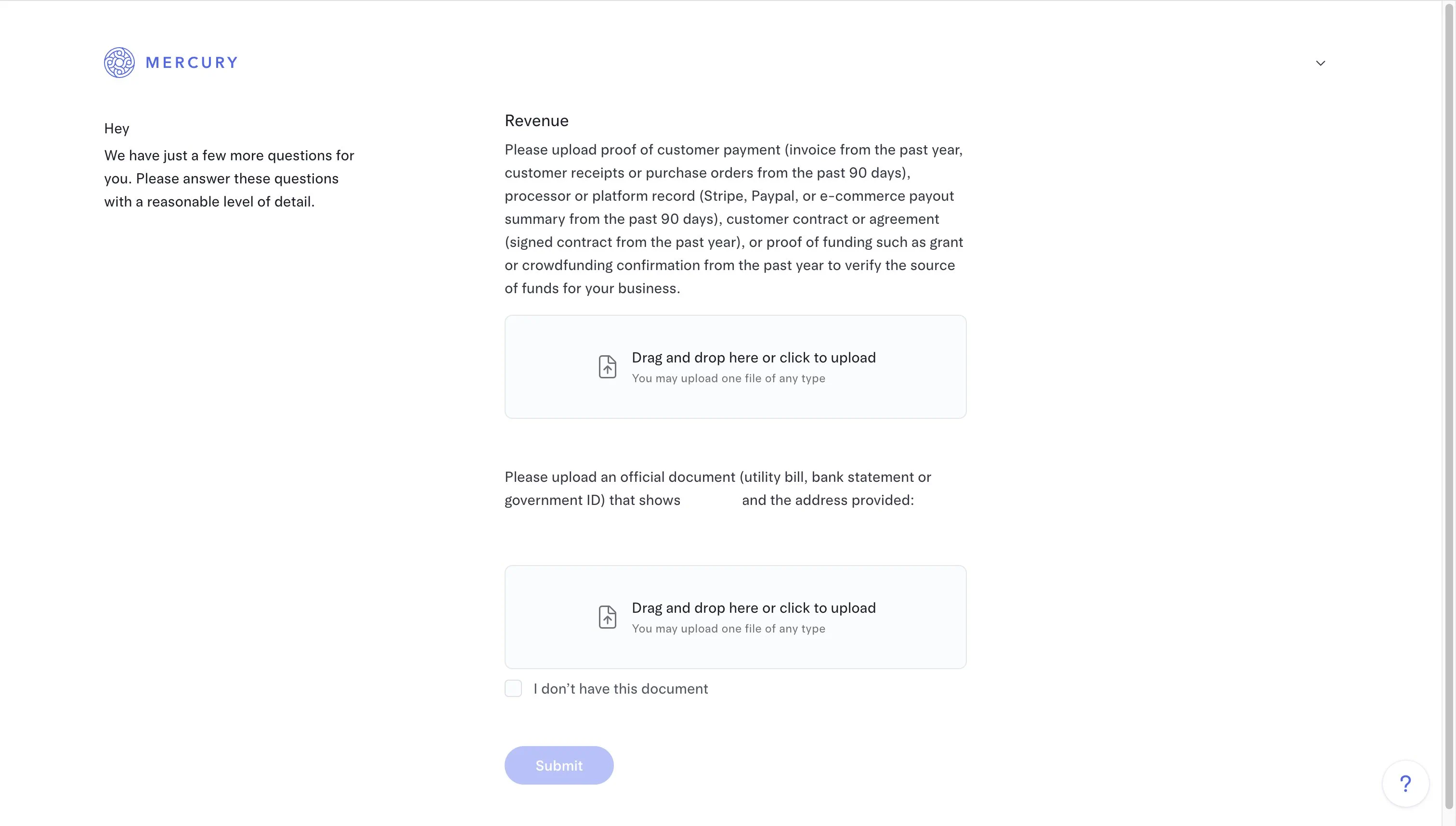Click the "We have just a few more questions" message

pyautogui.click(x=229, y=179)
